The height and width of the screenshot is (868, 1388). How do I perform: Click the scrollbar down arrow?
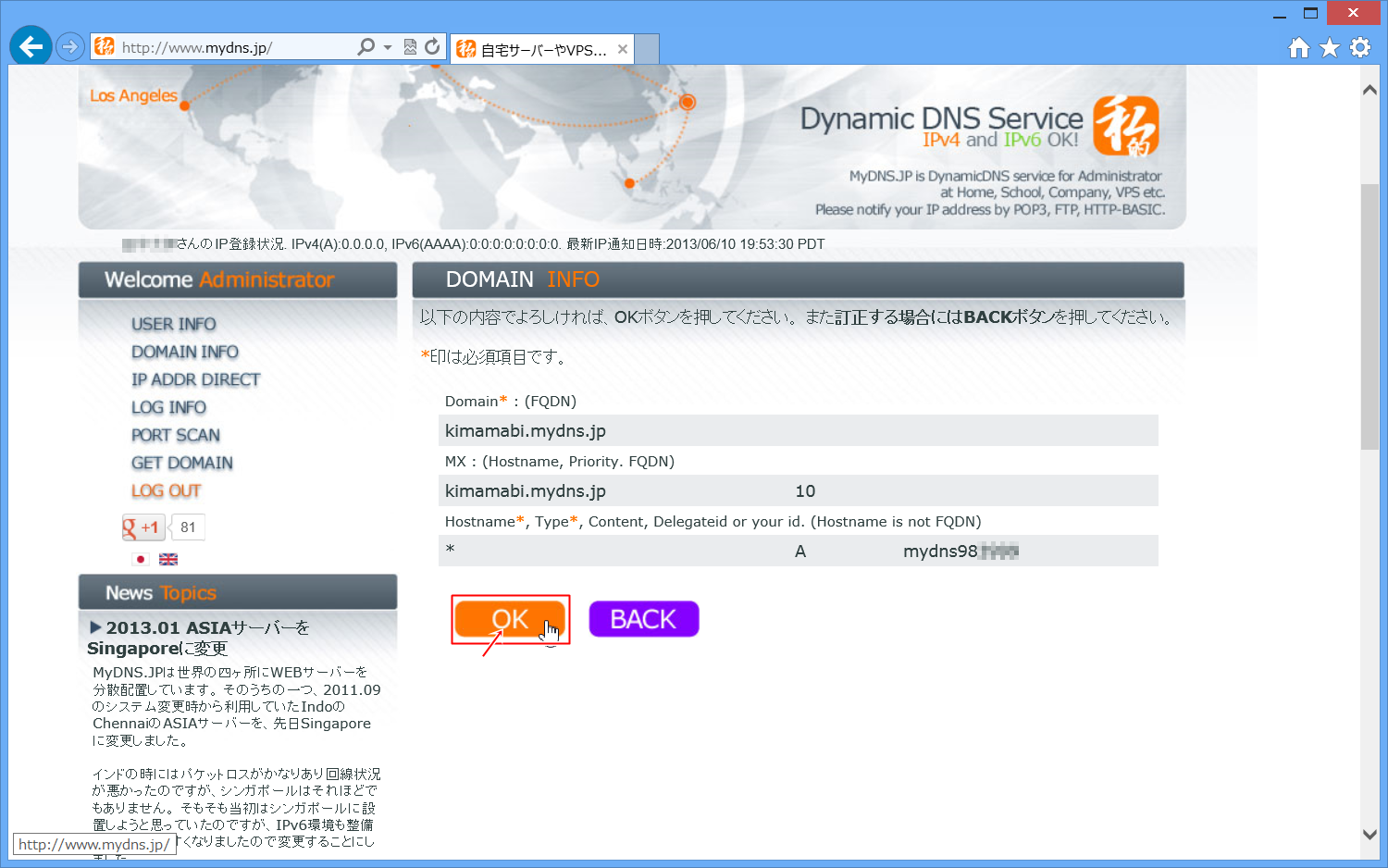(1370, 834)
